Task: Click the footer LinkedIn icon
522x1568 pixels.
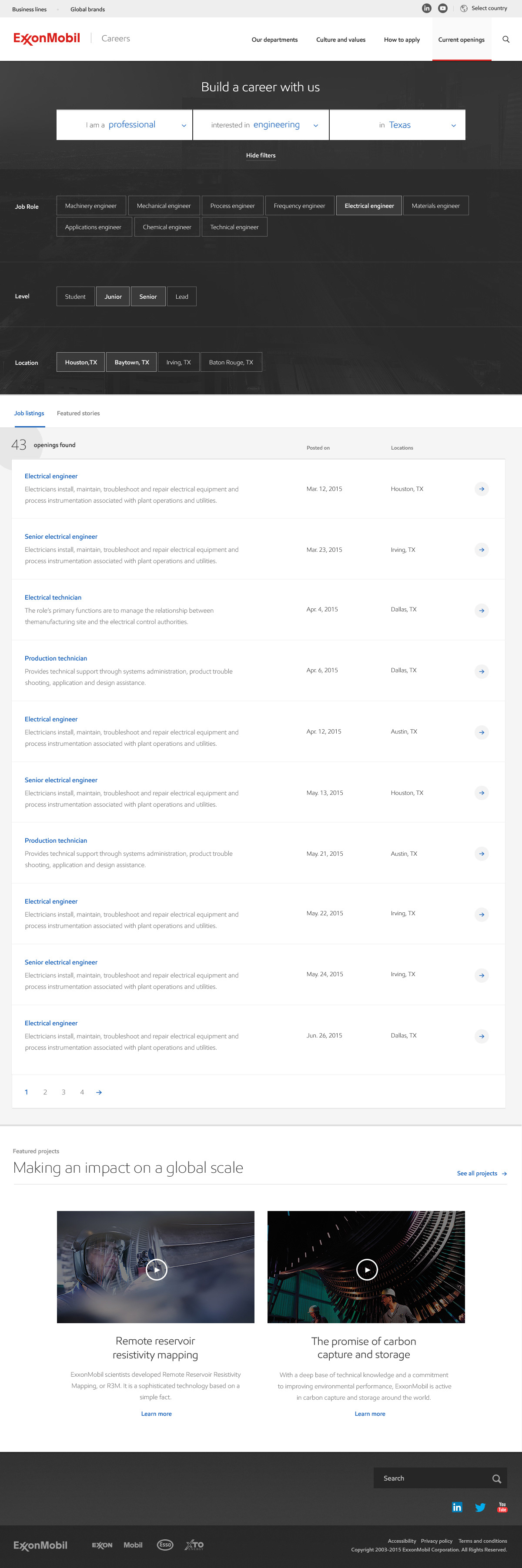Action: [x=457, y=1507]
